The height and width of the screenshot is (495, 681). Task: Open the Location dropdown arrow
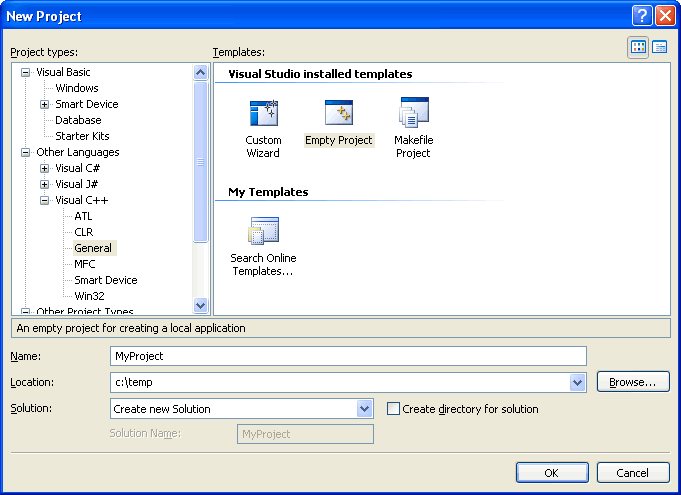[x=577, y=383]
